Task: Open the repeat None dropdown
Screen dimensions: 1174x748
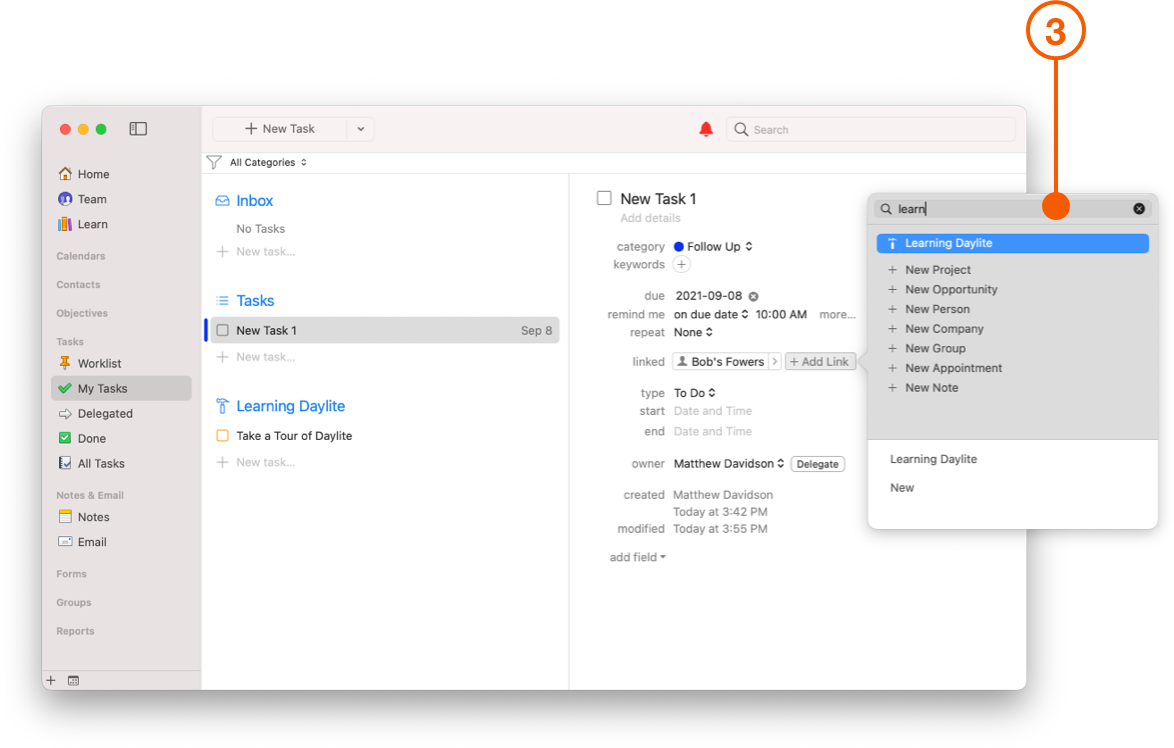Action: (x=693, y=332)
